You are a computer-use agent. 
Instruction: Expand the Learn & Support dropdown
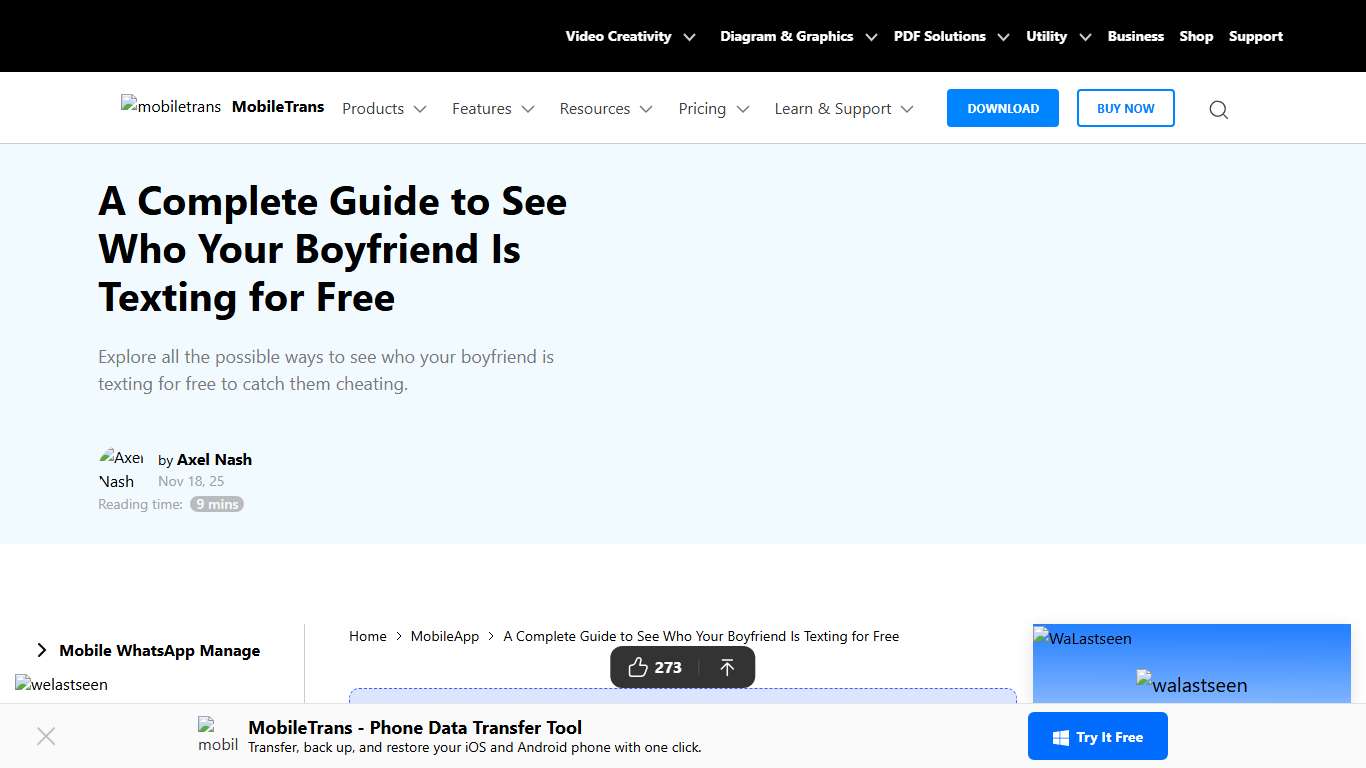pyautogui.click(x=842, y=108)
